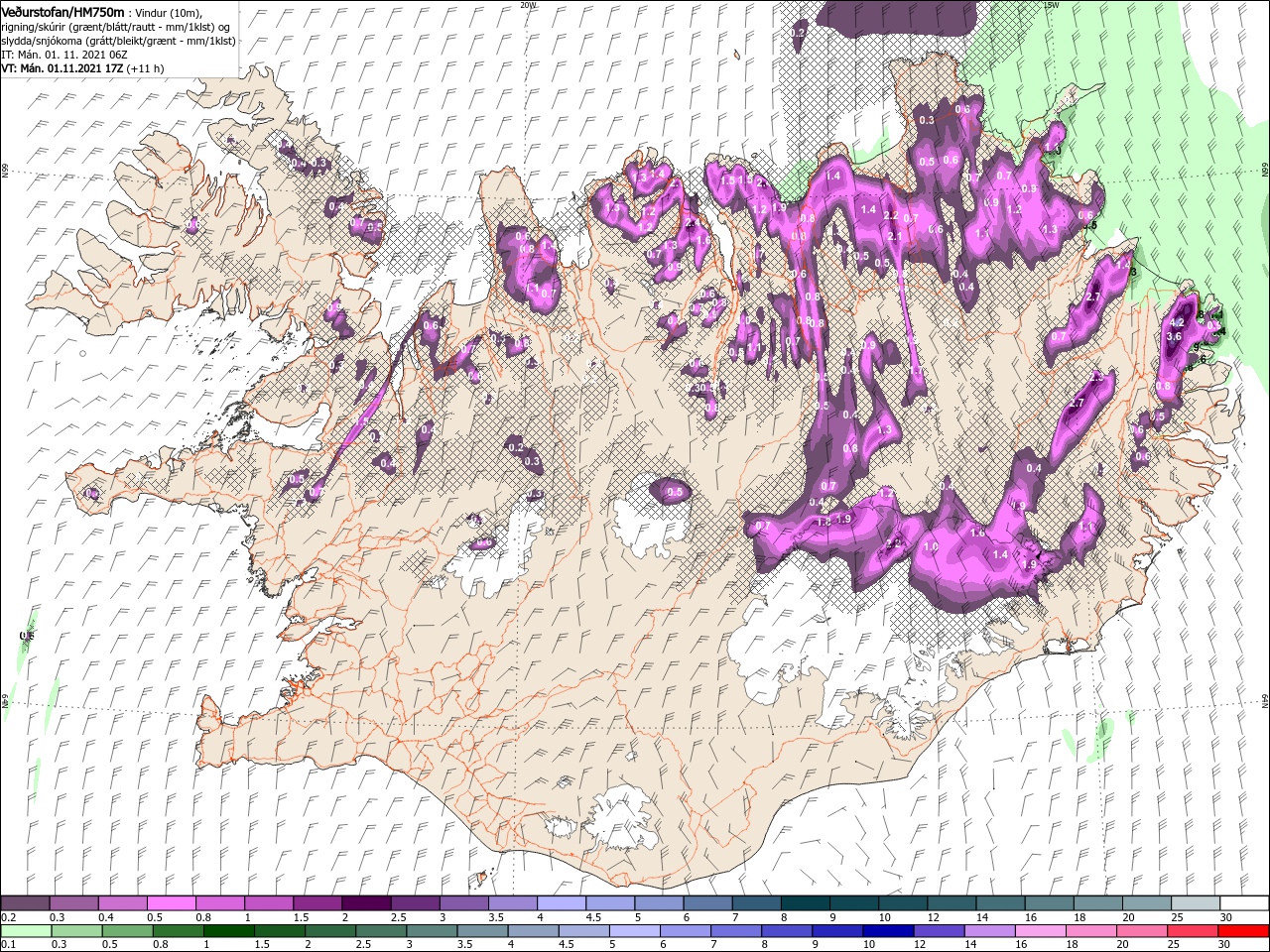Choose light pink bottom-row swatch at 16
Image resolution: width=1270 pixels, height=952 pixels.
[x=1039, y=931]
